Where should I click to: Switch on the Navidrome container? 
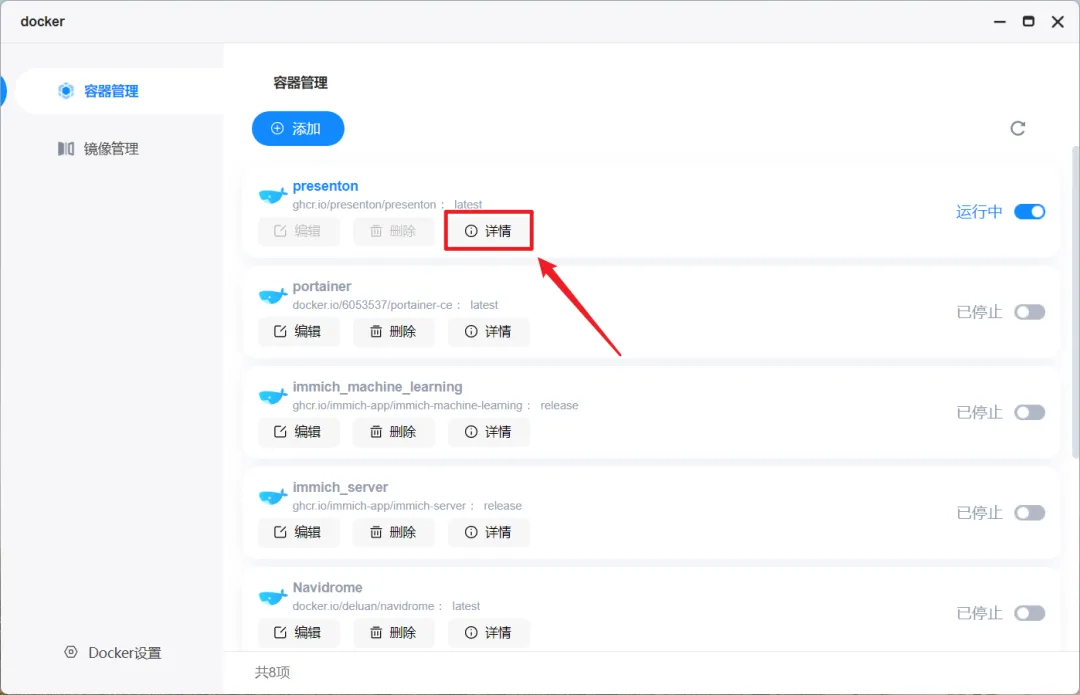(1029, 613)
